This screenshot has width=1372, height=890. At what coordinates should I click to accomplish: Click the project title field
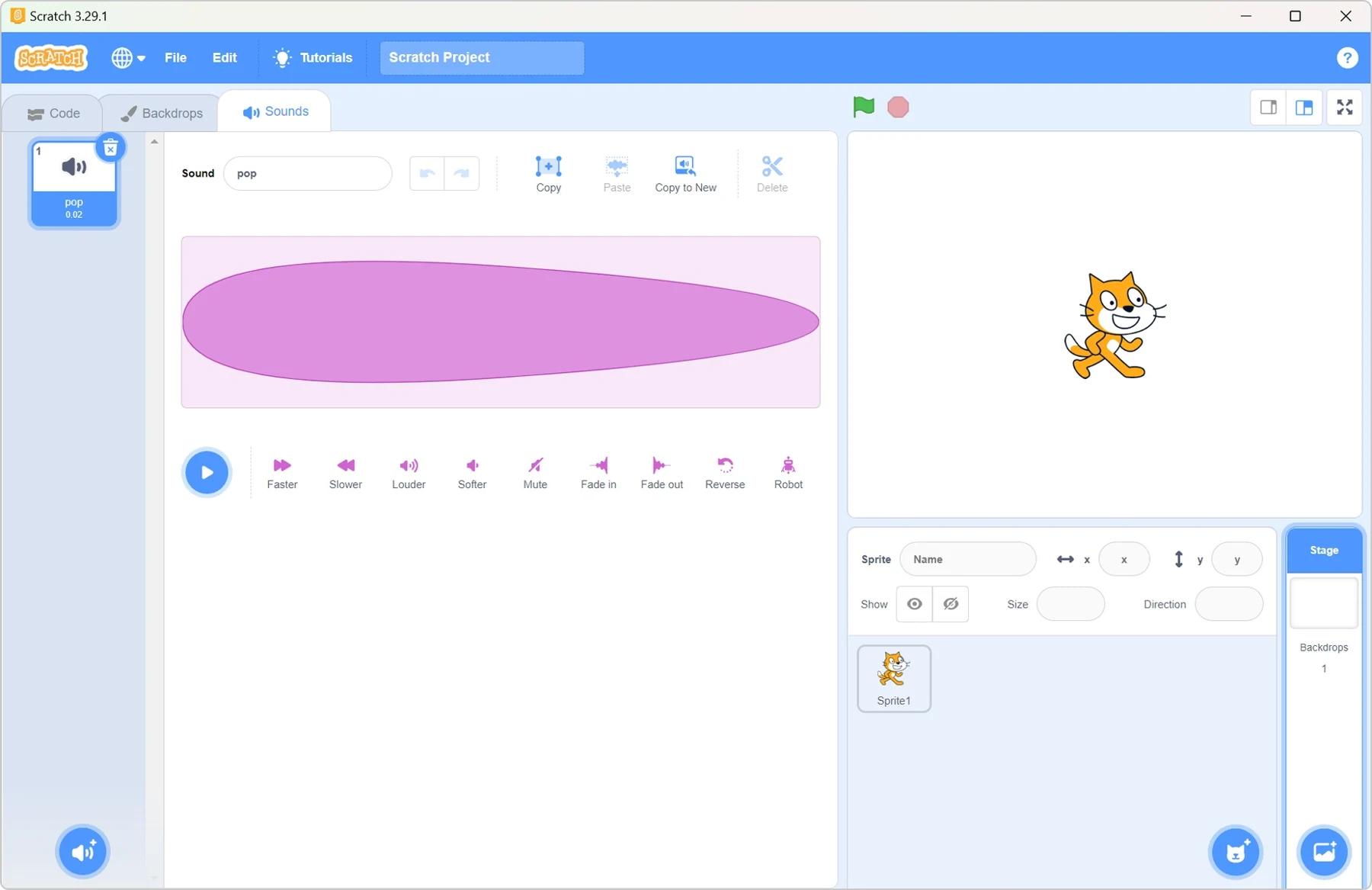click(x=482, y=58)
